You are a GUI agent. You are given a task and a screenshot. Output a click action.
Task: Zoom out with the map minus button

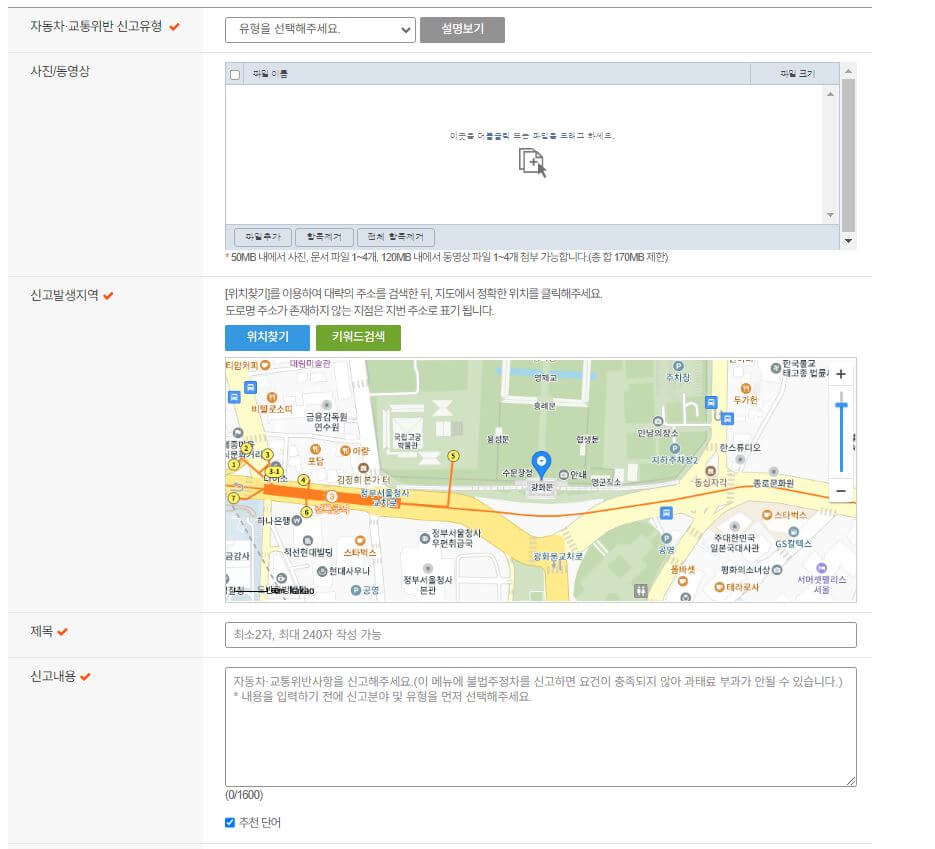click(841, 491)
